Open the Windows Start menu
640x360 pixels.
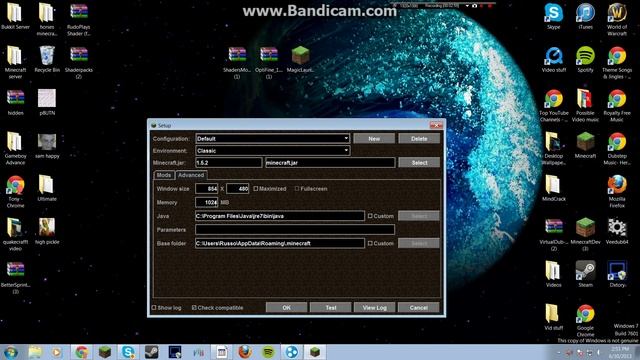11,352
